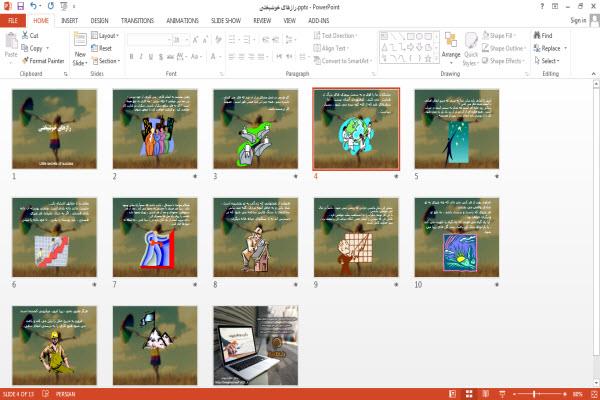Switch to Normal view in status bar

(x=452, y=394)
